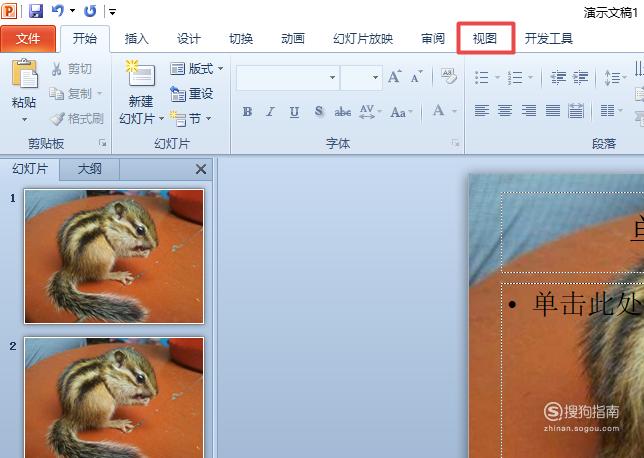Toggle Underline formatting
Screen dimensions: 644x458
[294, 112]
